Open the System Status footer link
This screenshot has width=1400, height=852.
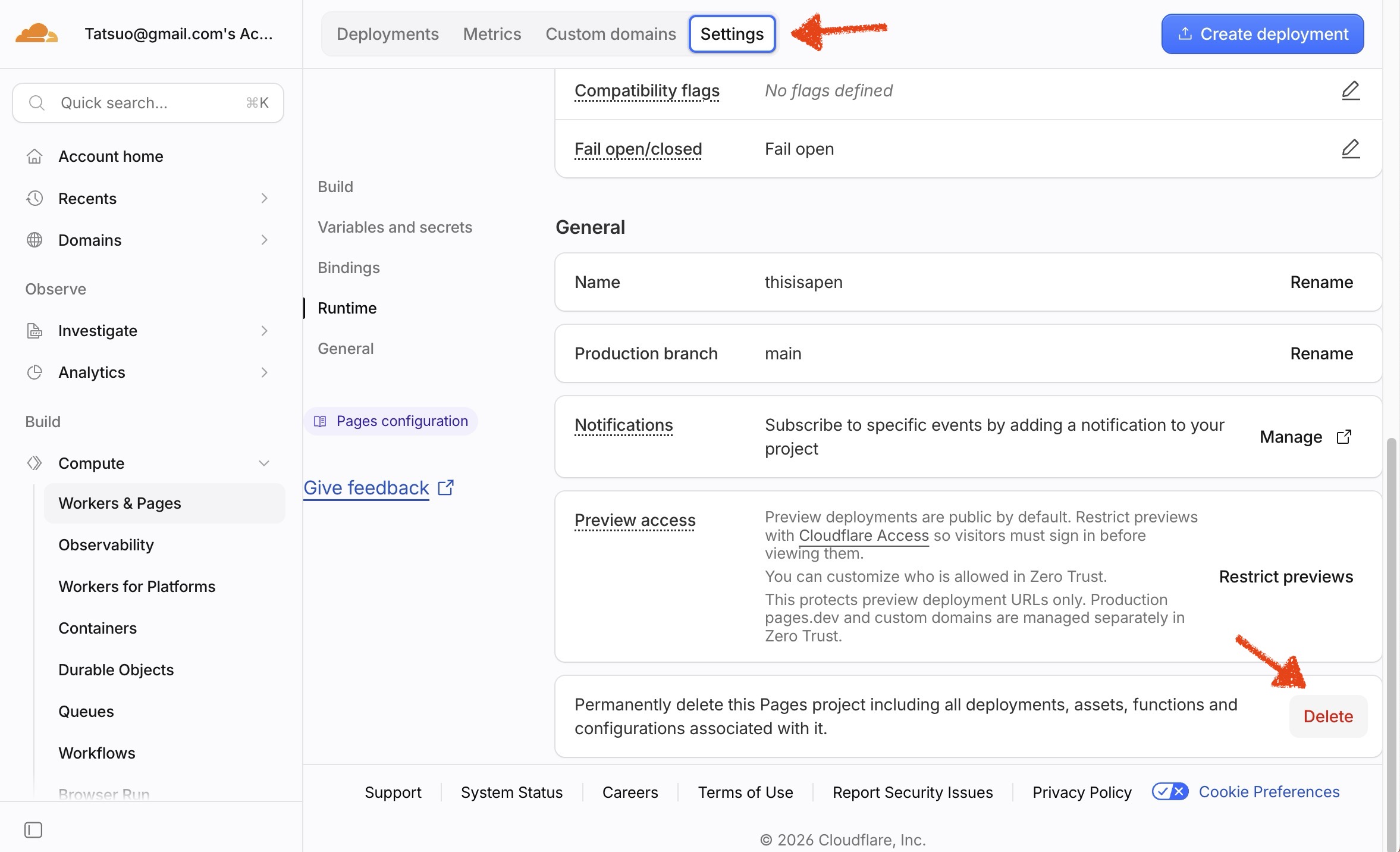coord(511,792)
